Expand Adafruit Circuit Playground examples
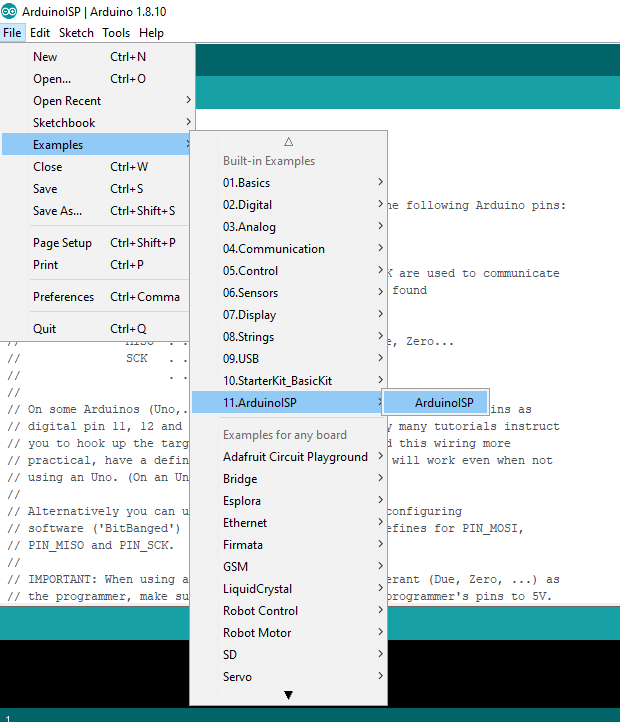 (x=288, y=457)
